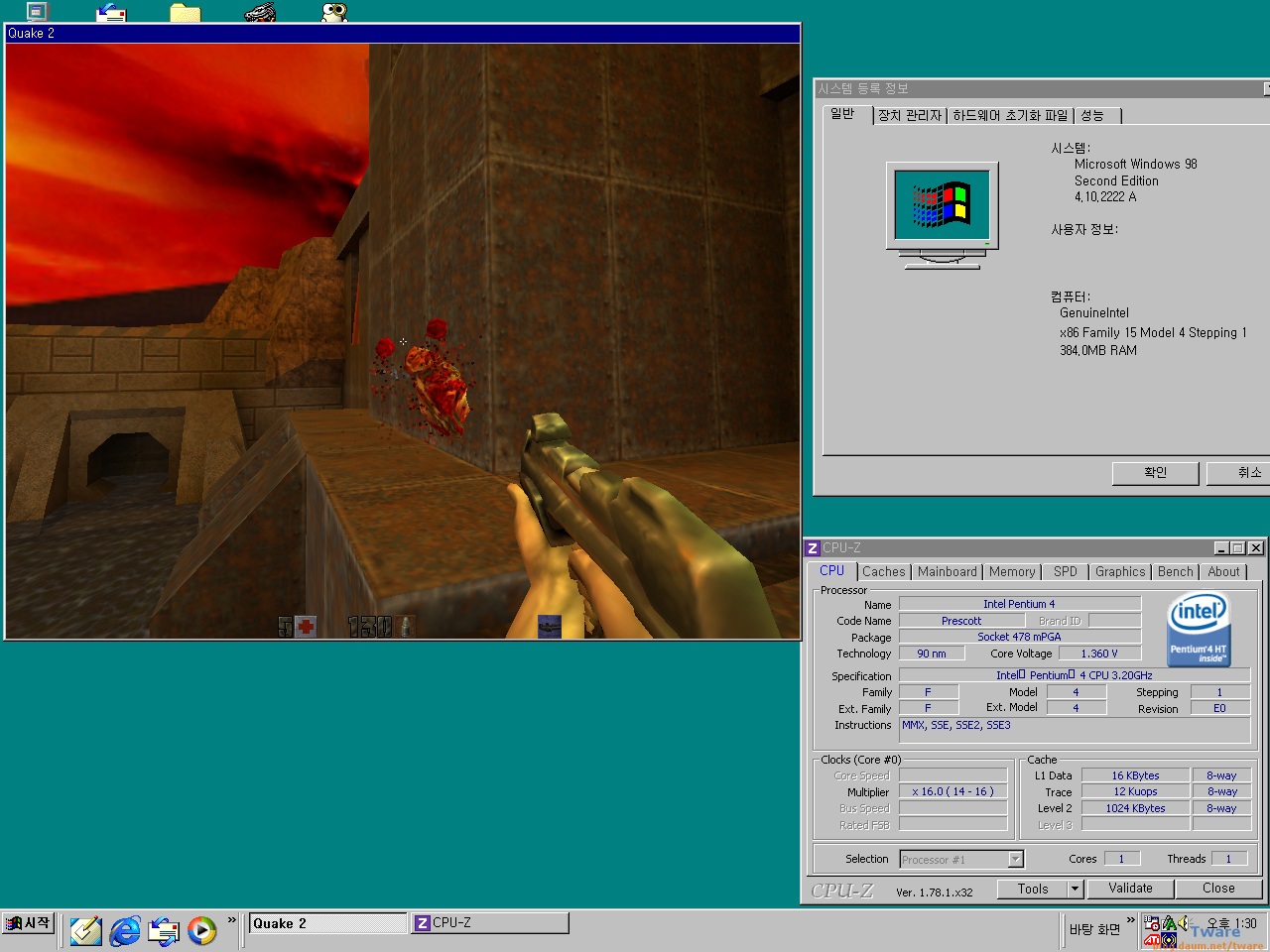
Task: Click the Multiplier value 'x 16.0 ( 14 - 16 )'
Action: pos(952,791)
